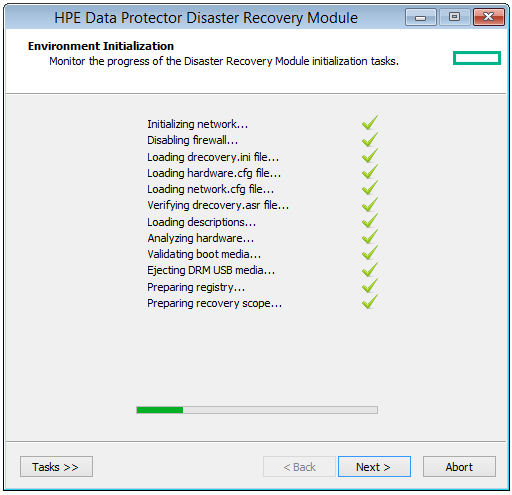Click the green HPE logo rectangle
This screenshot has width=512, height=495.
click(477, 58)
